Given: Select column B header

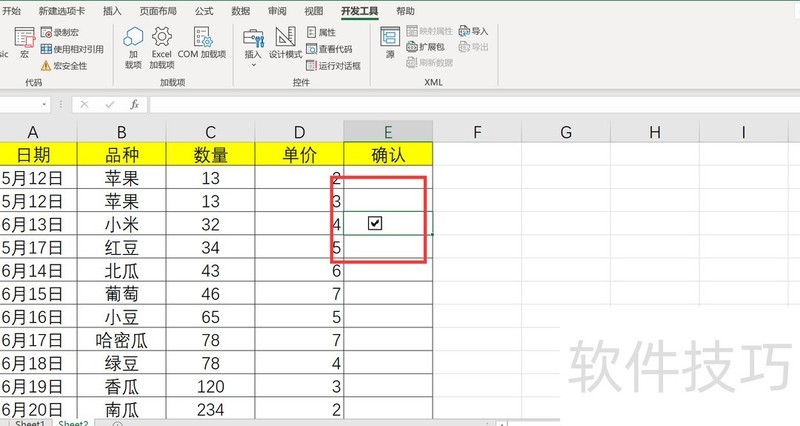Looking at the screenshot, I should click(121, 132).
